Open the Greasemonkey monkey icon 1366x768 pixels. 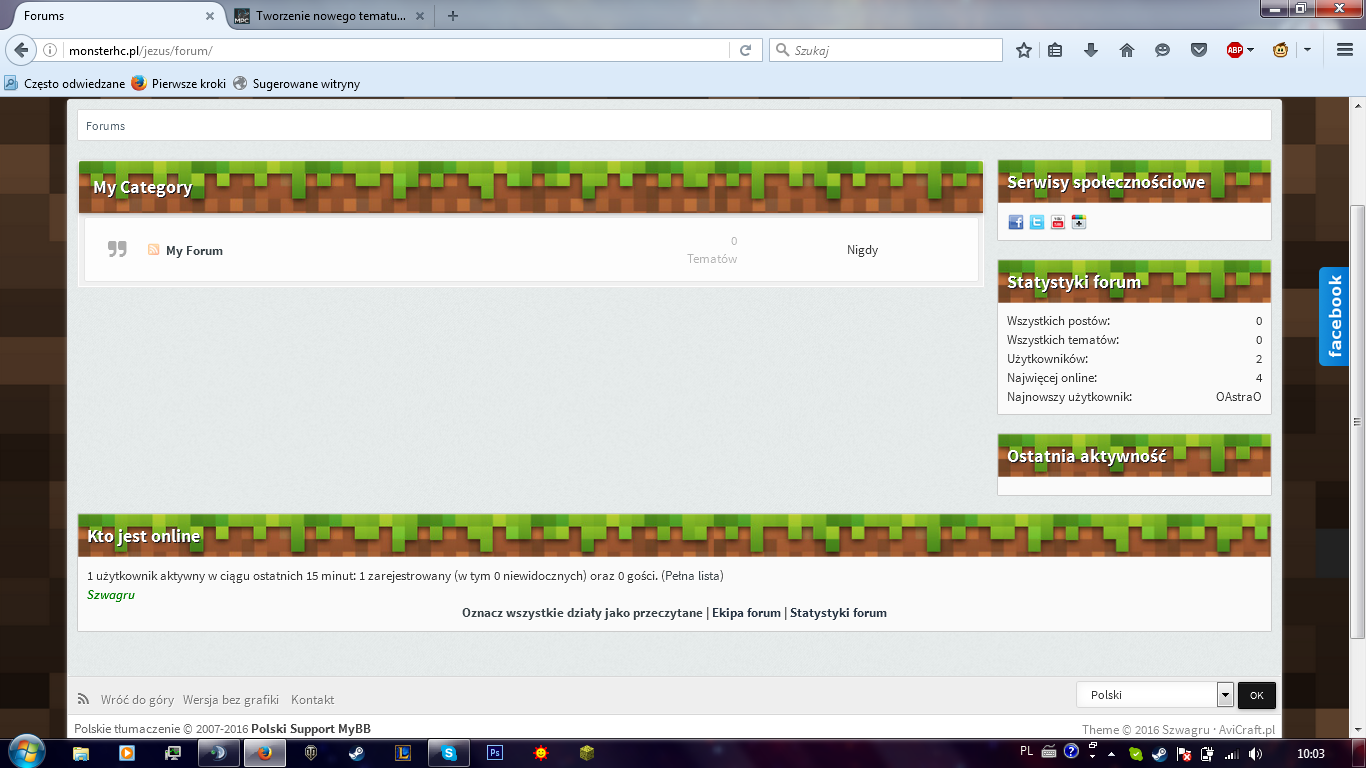coord(1280,50)
